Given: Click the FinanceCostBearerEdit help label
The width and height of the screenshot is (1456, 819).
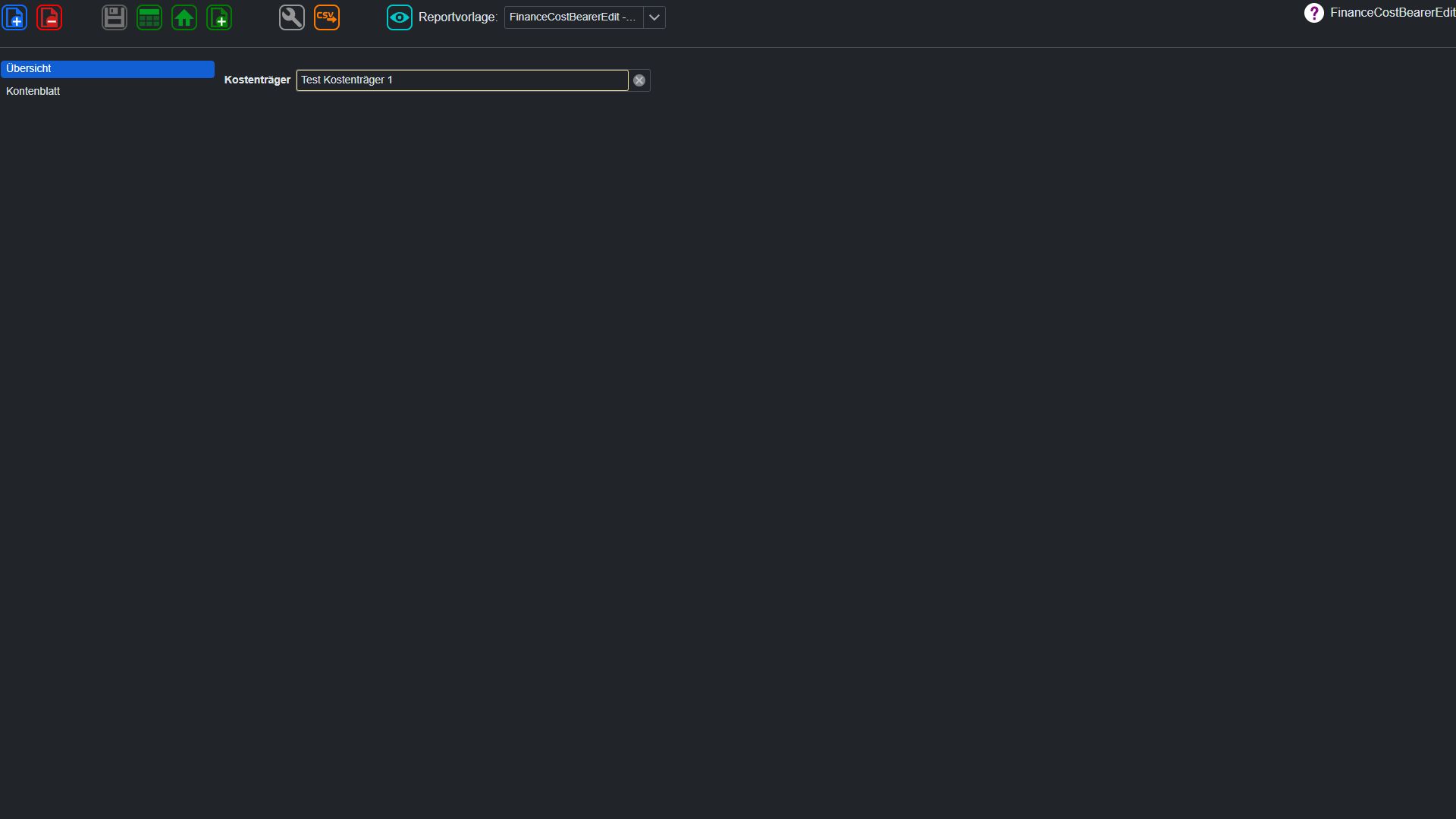Looking at the screenshot, I should pos(1392,13).
